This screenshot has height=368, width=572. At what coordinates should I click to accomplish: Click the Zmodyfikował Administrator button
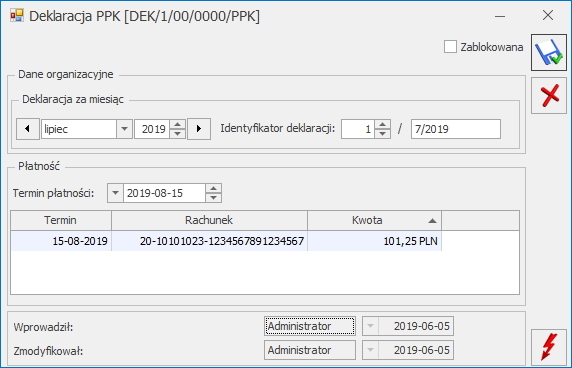[310, 350]
